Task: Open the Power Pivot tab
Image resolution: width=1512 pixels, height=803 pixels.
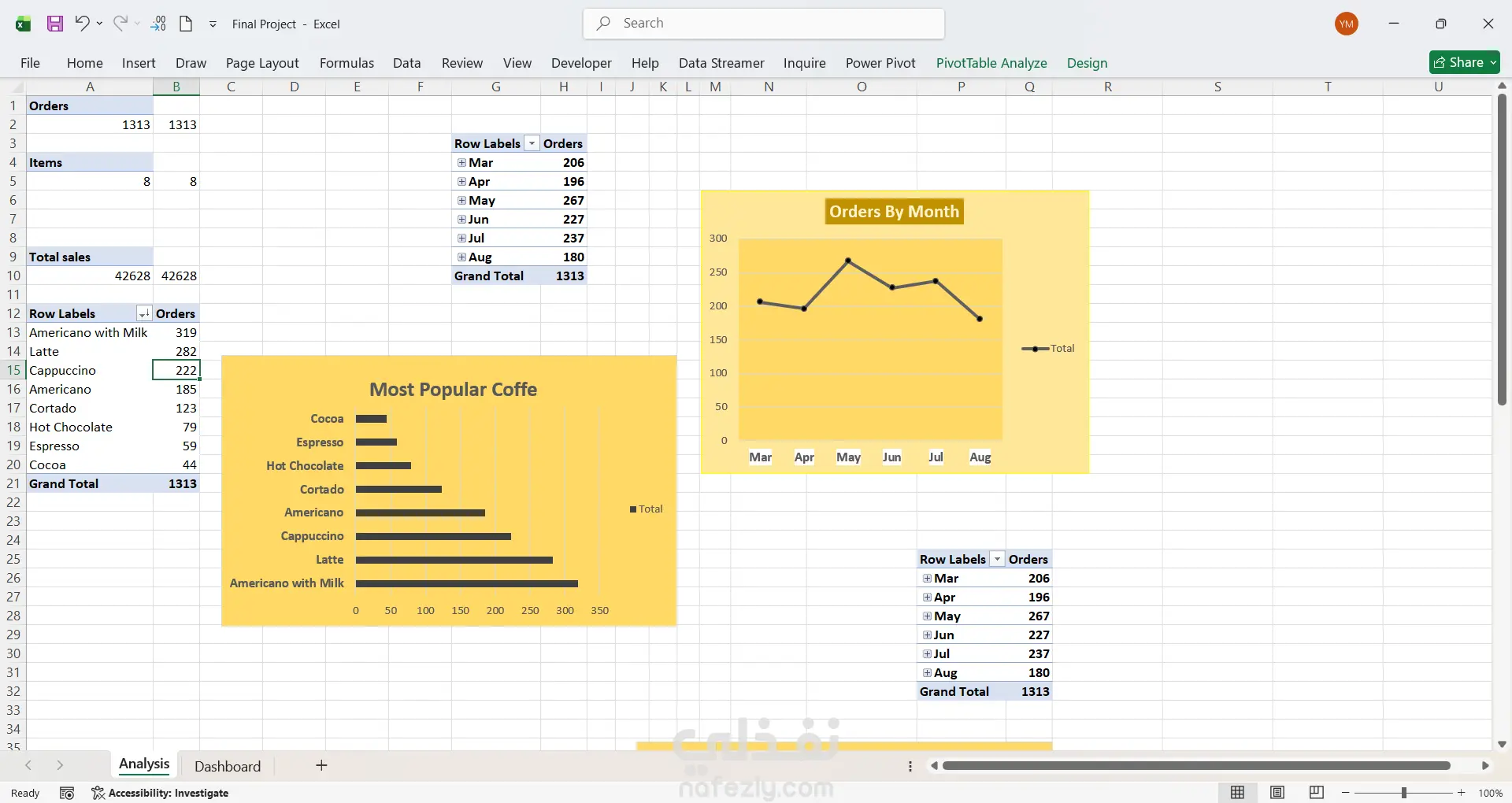Action: (x=880, y=63)
